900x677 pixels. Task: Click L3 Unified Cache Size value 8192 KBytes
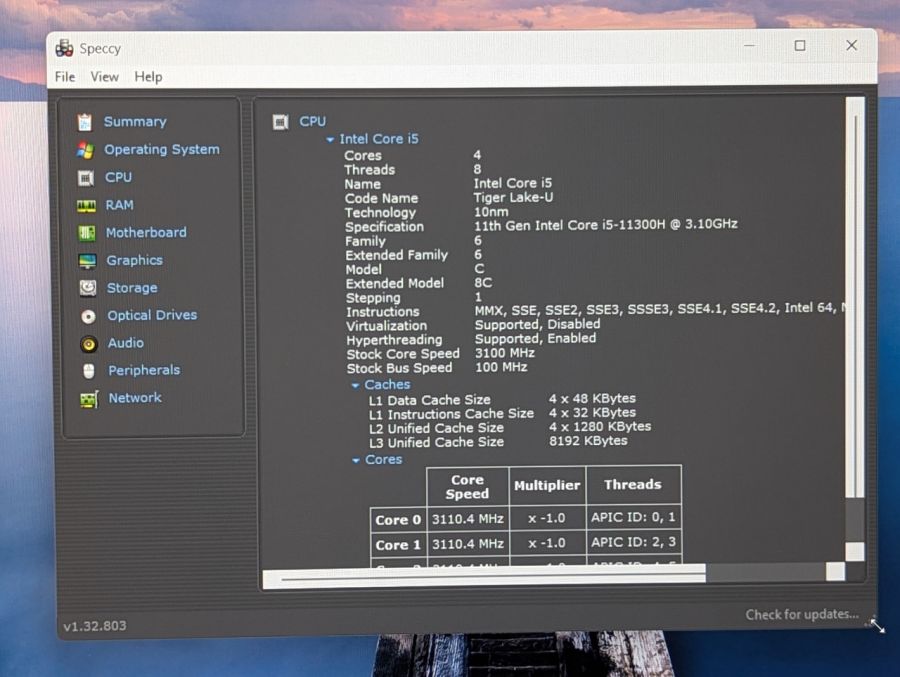[x=588, y=441]
